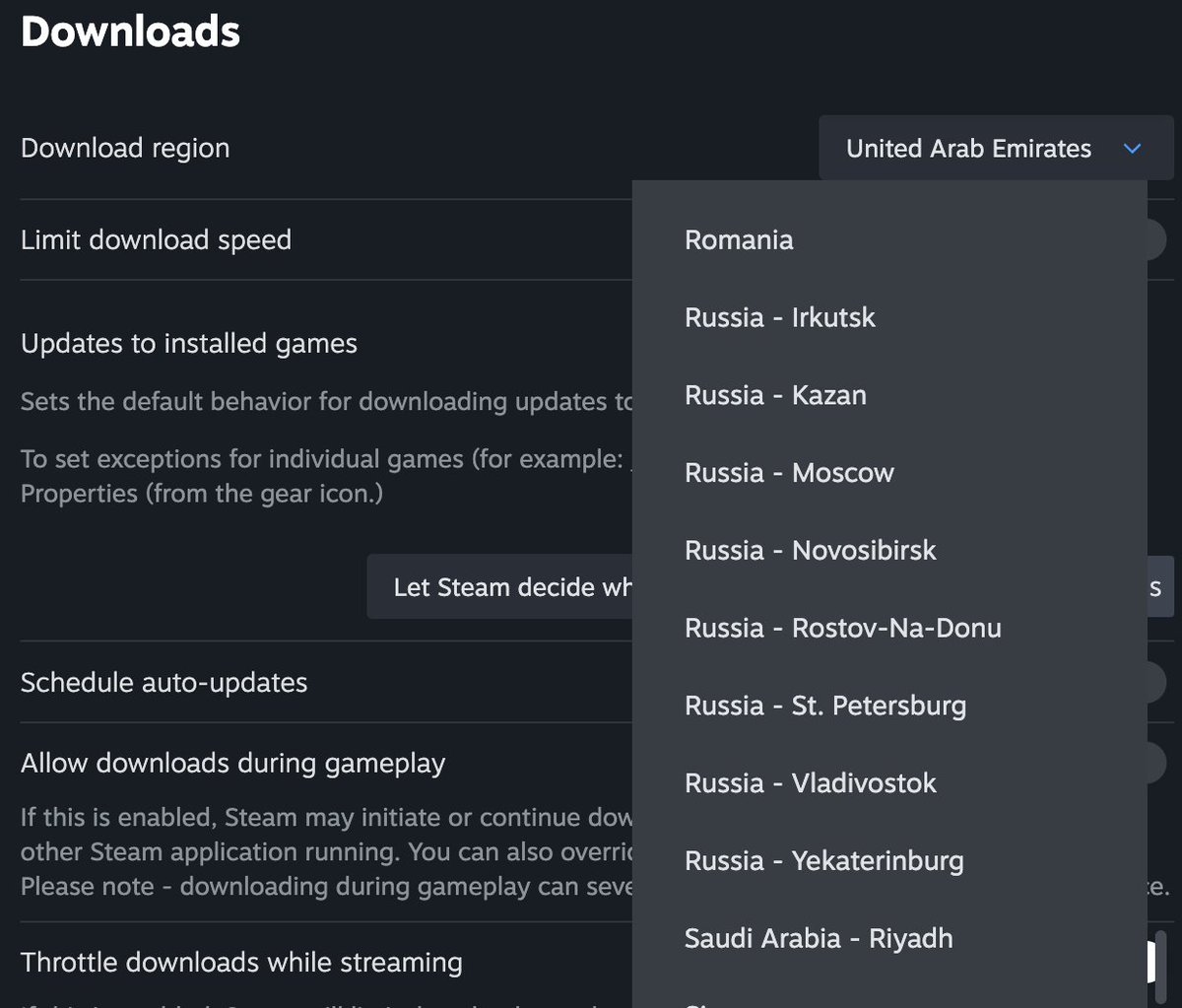The image size is (1182, 1008).
Task: Choose Russia - Vladivostok region
Action: pos(889,783)
